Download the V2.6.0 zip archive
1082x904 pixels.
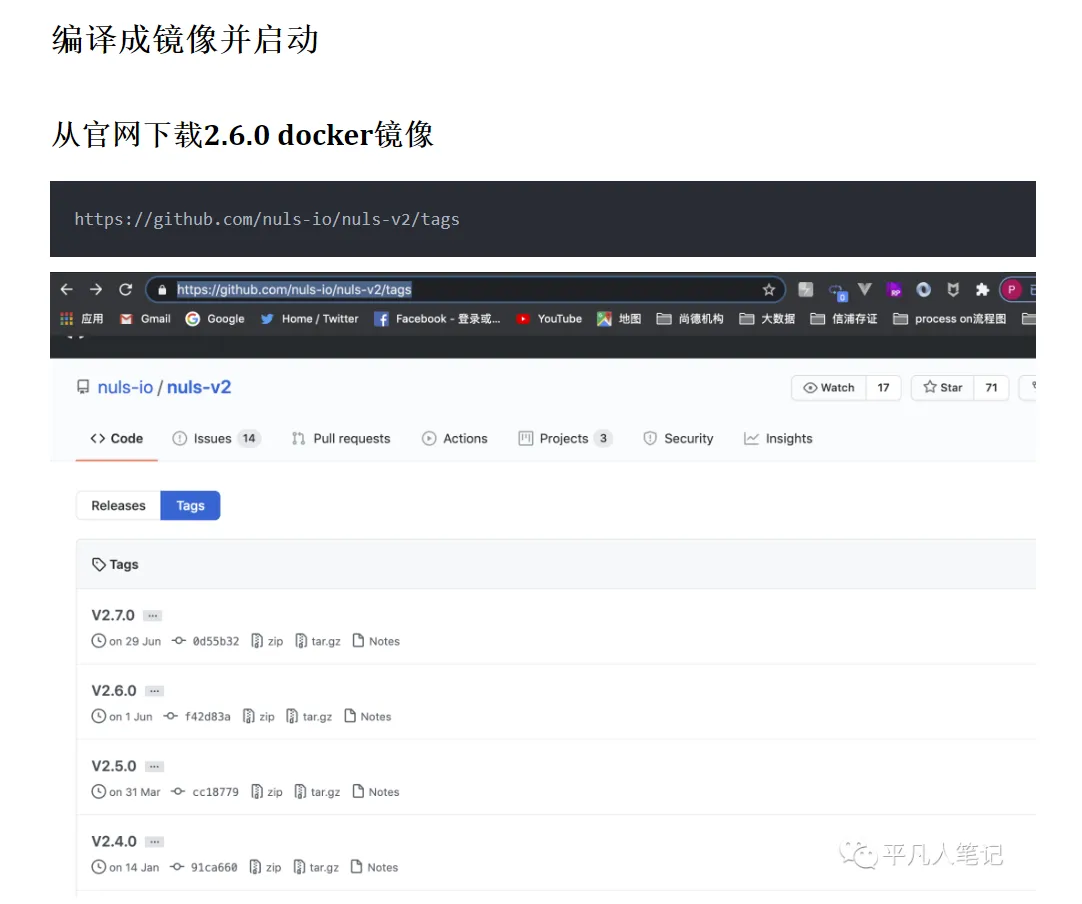point(259,716)
